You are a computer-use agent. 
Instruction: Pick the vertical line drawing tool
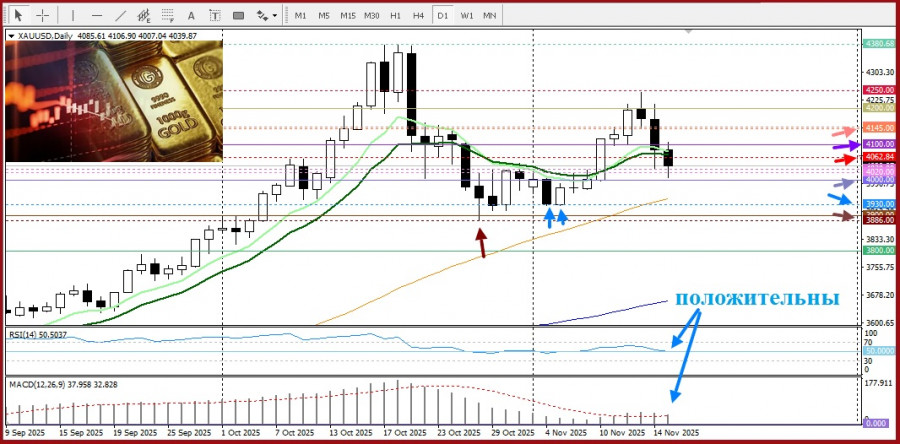[x=74, y=16]
